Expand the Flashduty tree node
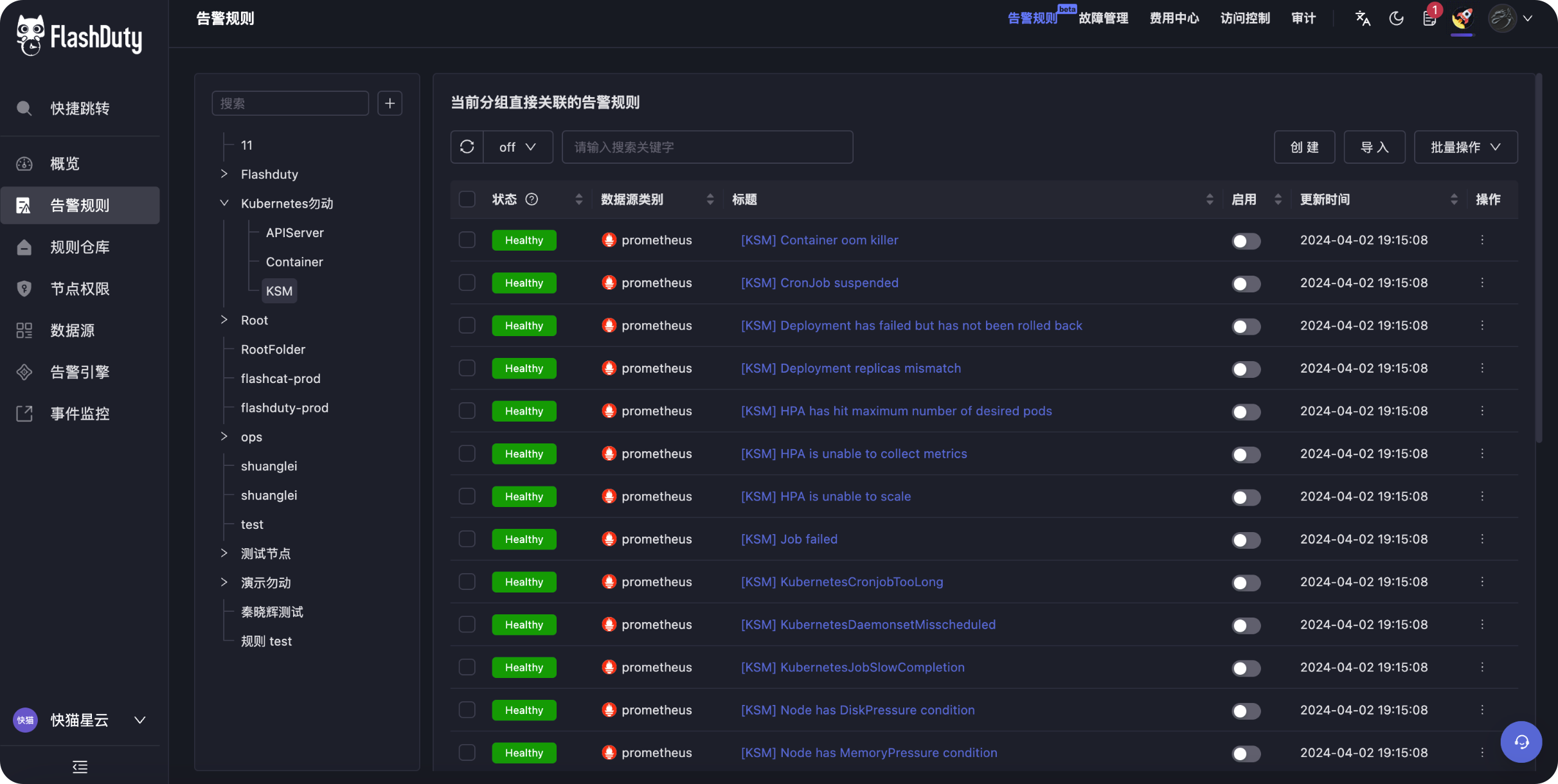1558x784 pixels. [224, 174]
